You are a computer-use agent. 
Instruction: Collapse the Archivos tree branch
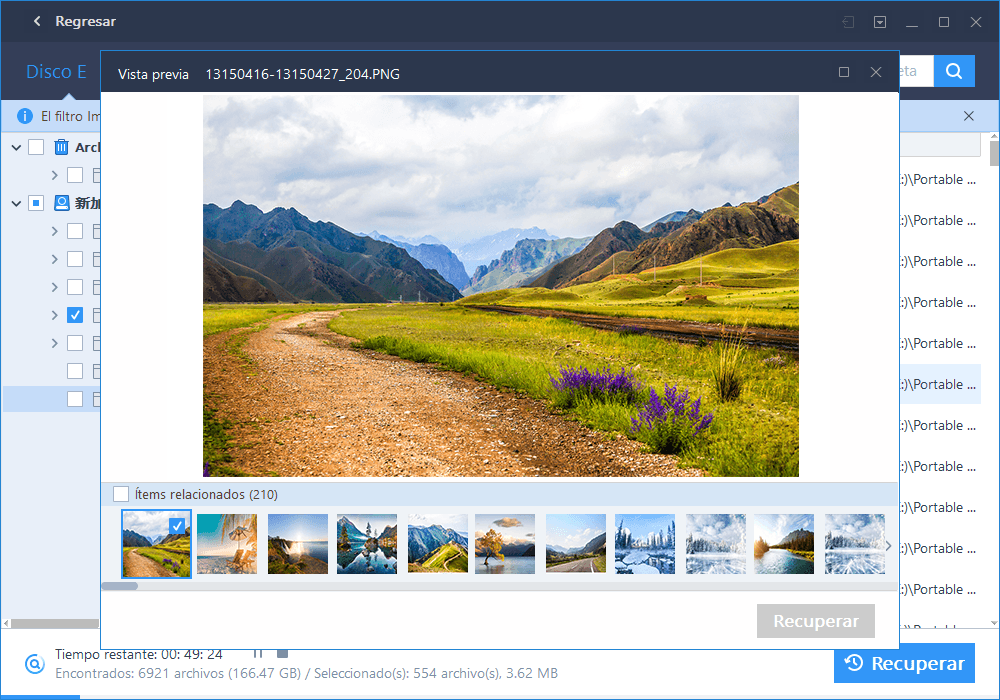click(x=15, y=147)
